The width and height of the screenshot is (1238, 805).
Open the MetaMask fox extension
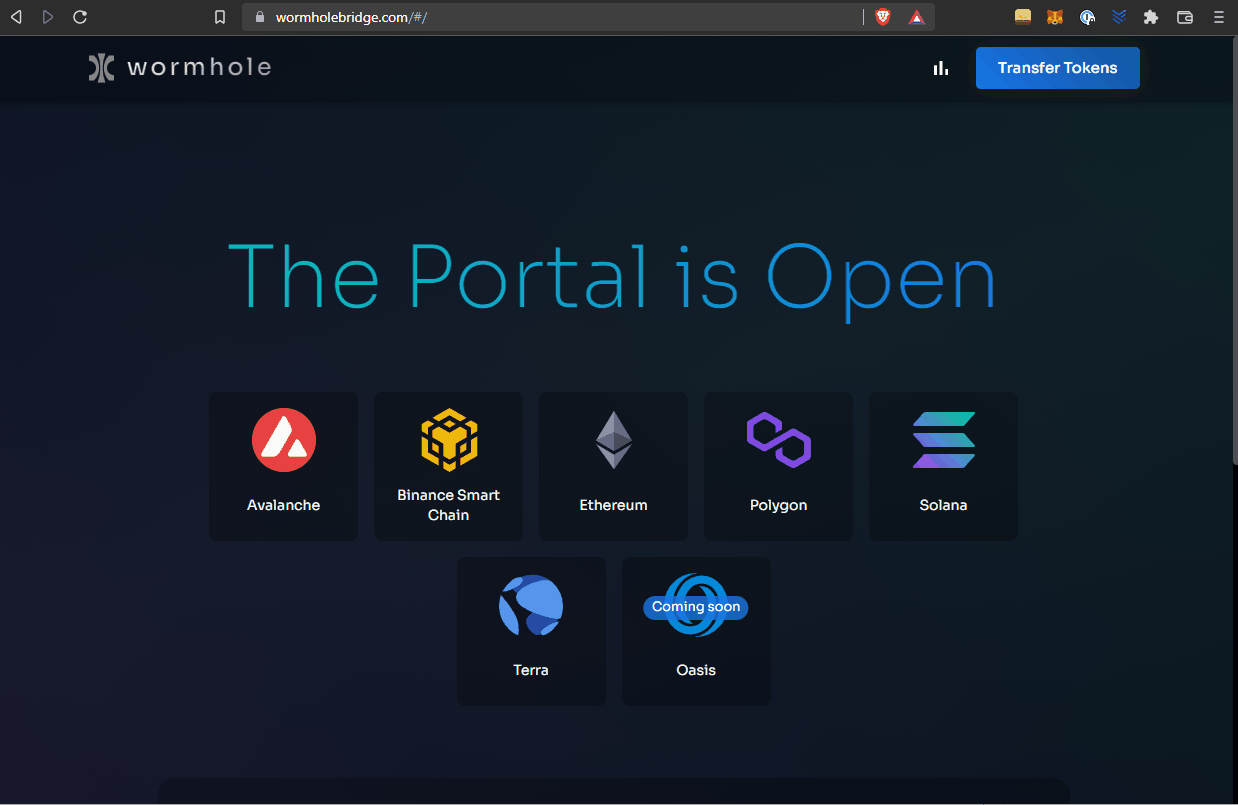[1055, 17]
